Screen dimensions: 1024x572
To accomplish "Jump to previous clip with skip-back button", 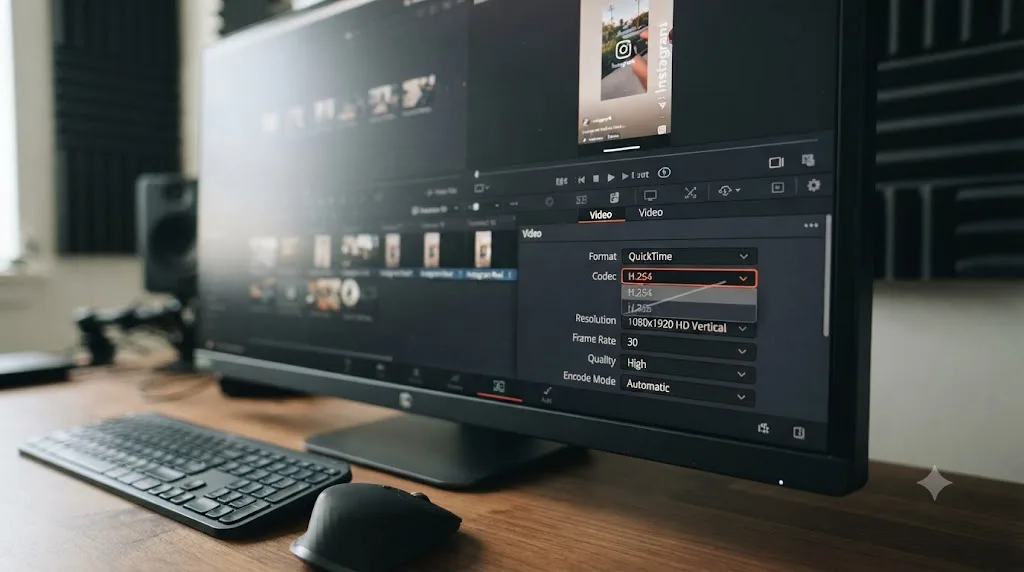I will 581,180.
